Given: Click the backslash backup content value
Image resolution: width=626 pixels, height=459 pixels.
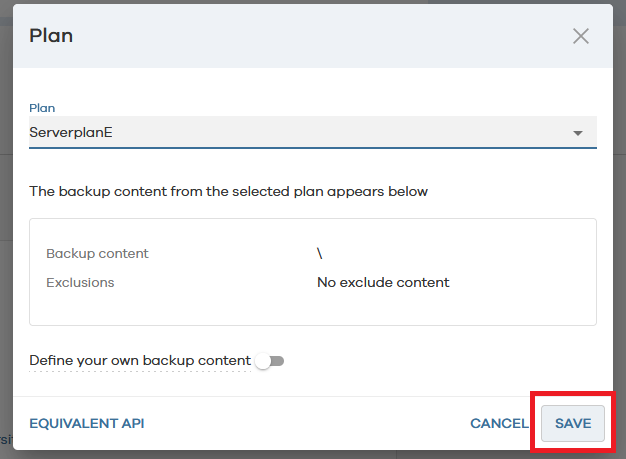Looking at the screenshot, I should (319, 253).
